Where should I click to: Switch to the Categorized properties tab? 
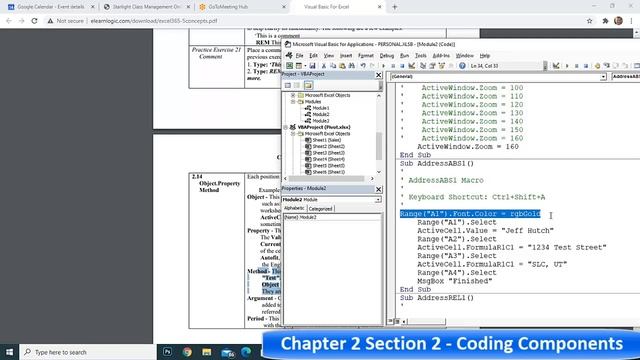click(x=320, y=209)
